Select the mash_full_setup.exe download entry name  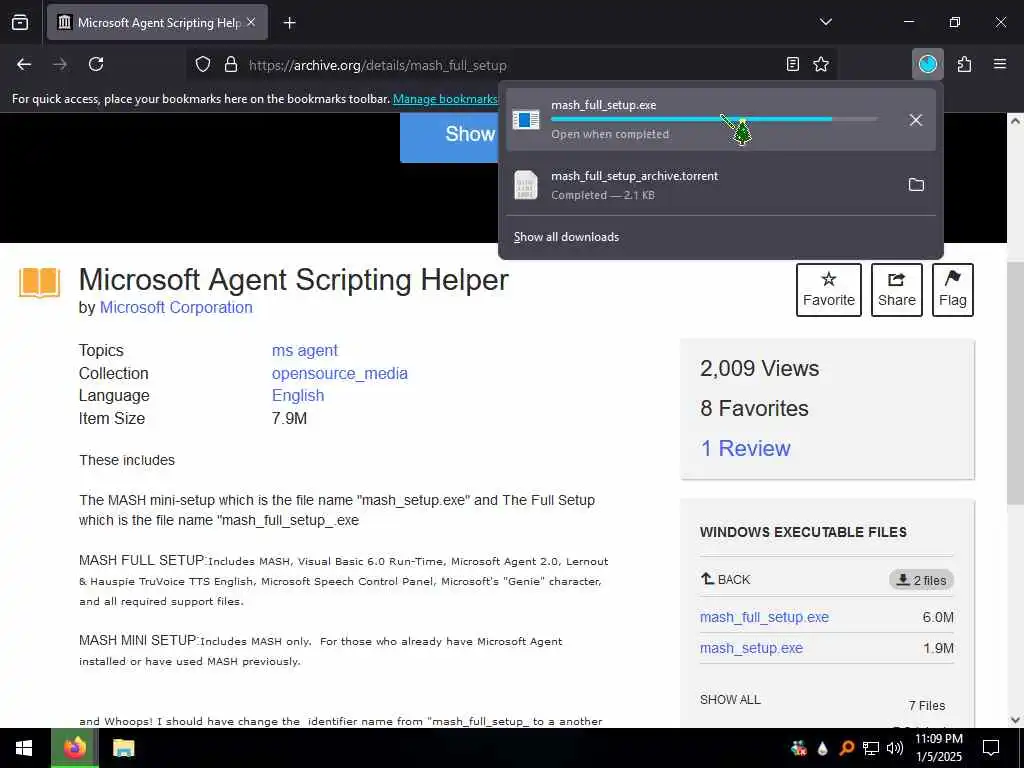click(603, 105)
